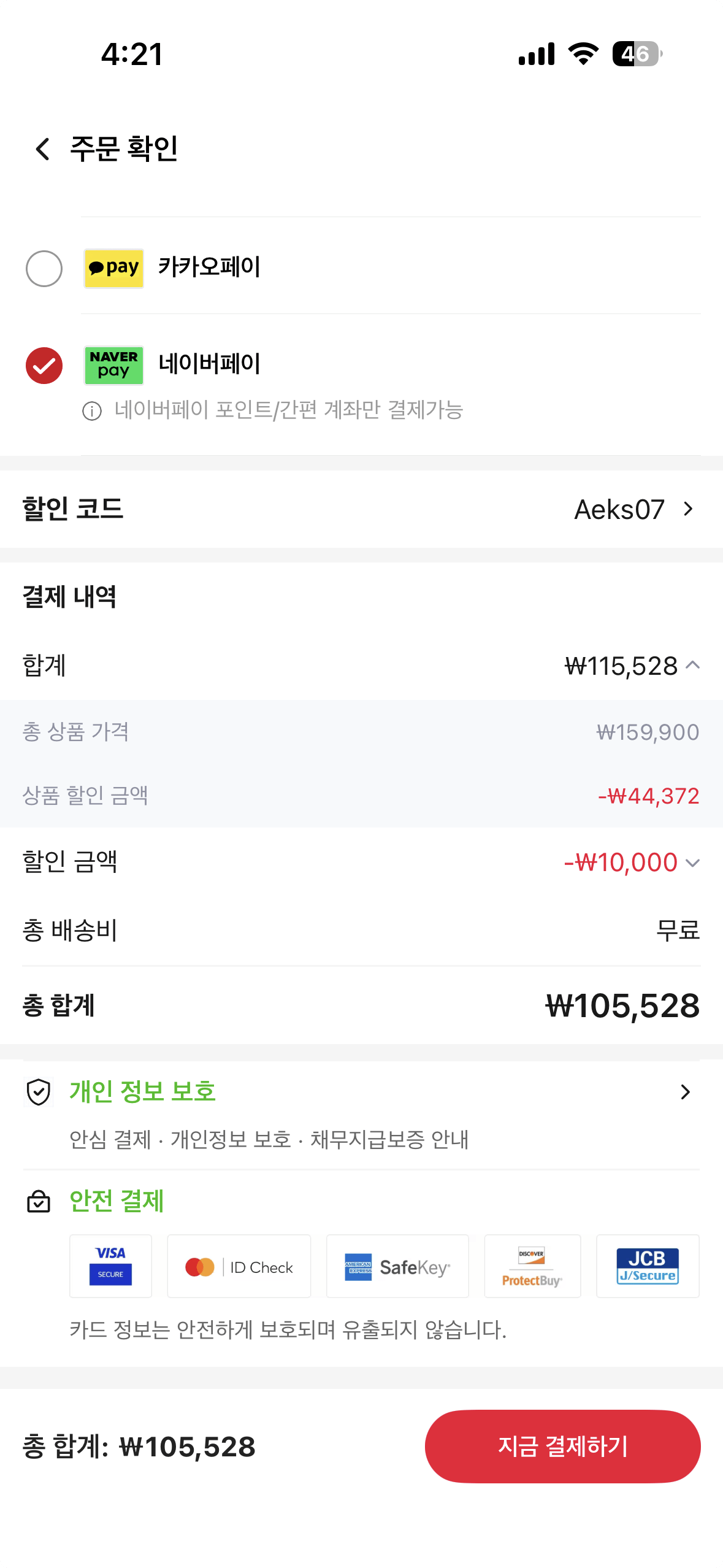Expand the 할인 금액 -₩10,000 details
723x1568 pixels.
[x=693, y=863]
